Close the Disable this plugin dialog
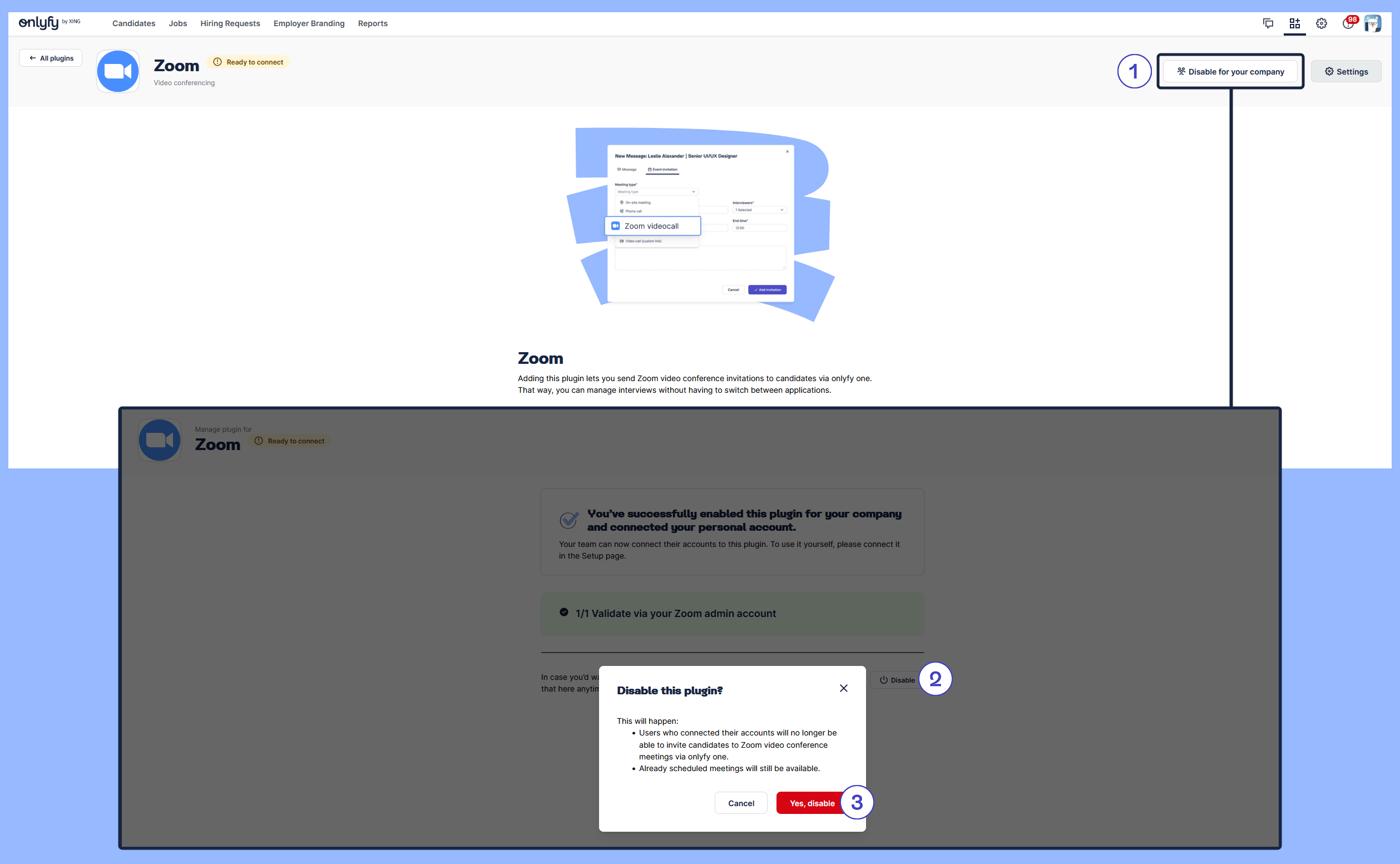The image size is (1400, 864). [x=843, y=688]
